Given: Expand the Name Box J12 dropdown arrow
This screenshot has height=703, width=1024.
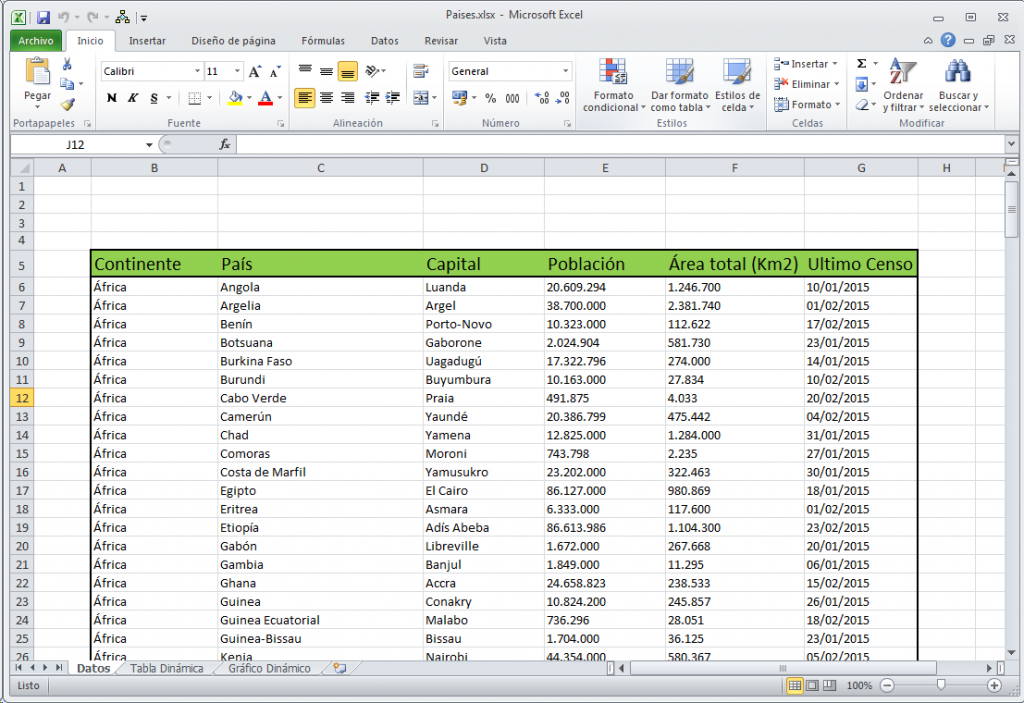Looking at the screenshot, I should pos(149,144).
